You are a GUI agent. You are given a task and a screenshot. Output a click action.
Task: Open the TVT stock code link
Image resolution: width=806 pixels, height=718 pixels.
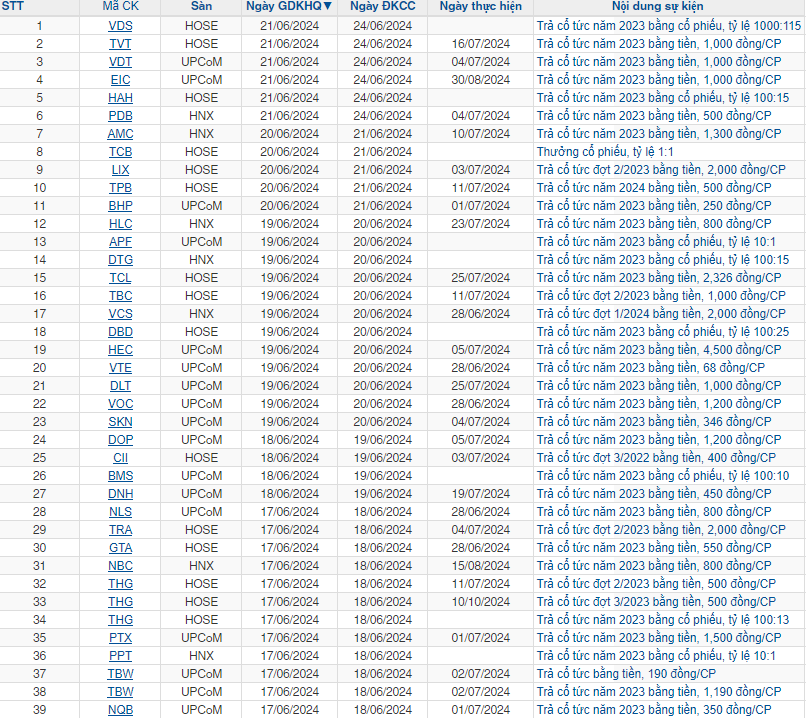coord(120,44)
